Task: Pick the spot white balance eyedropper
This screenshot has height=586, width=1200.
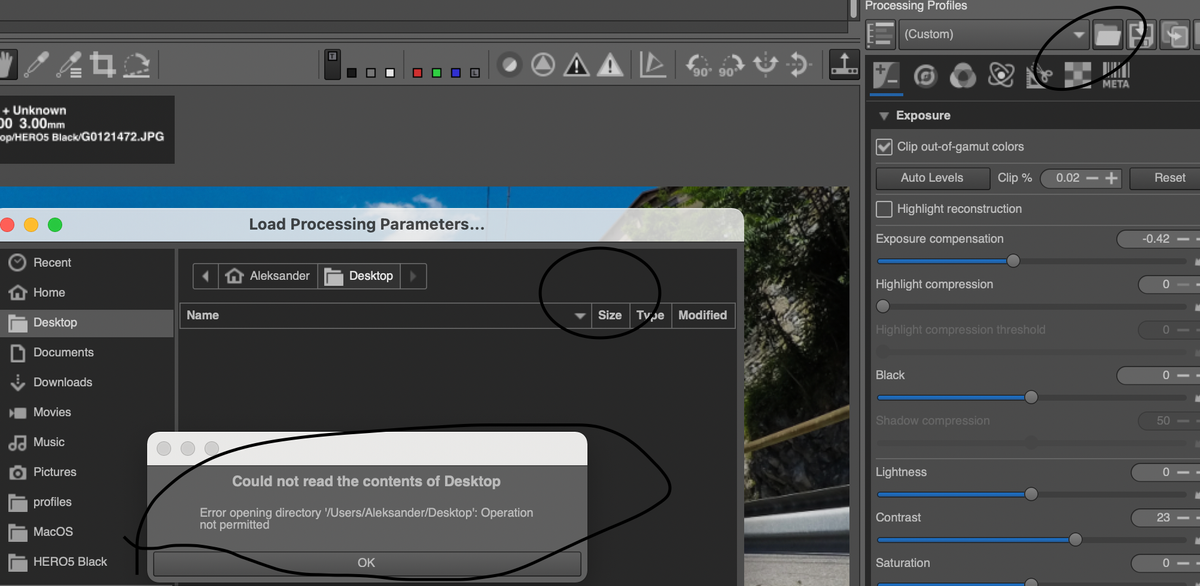Action: pyautogui.click(x=36, y=66)
